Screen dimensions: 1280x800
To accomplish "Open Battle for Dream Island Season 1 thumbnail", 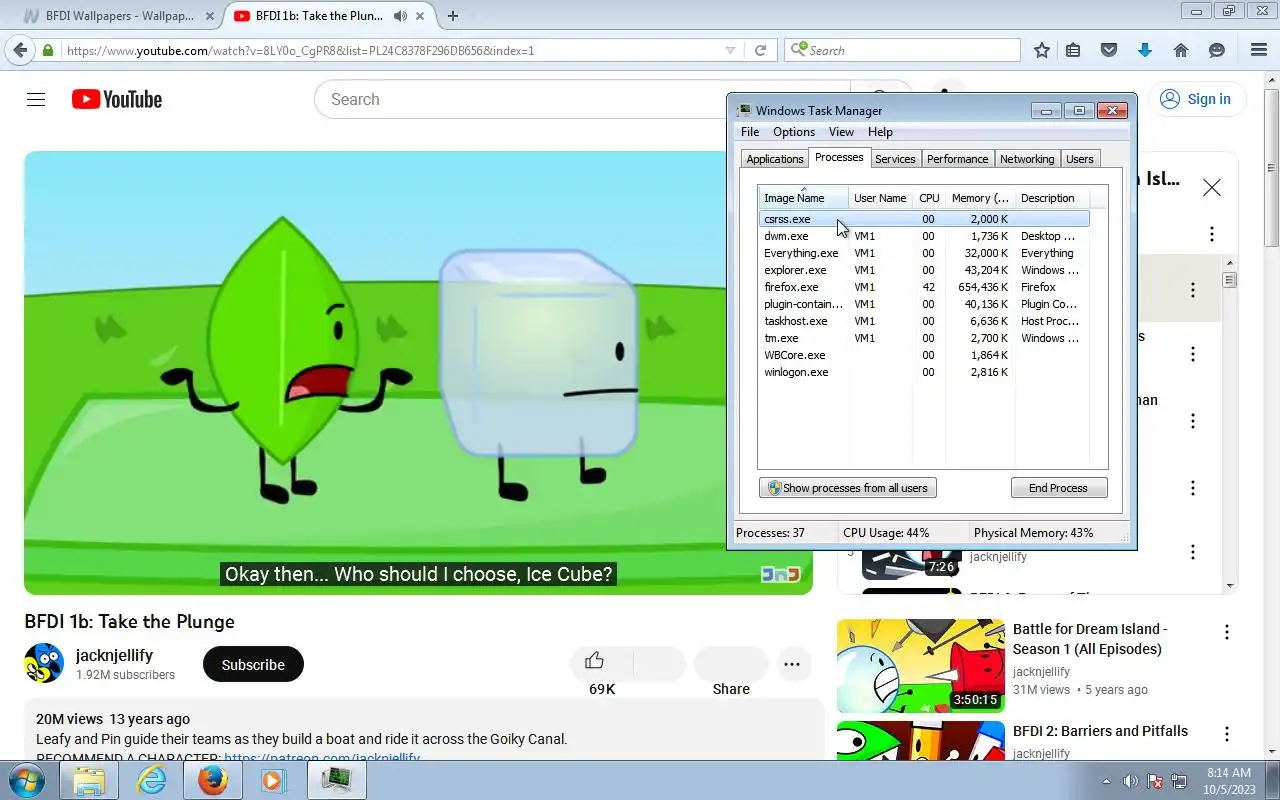I will point(921,666).
